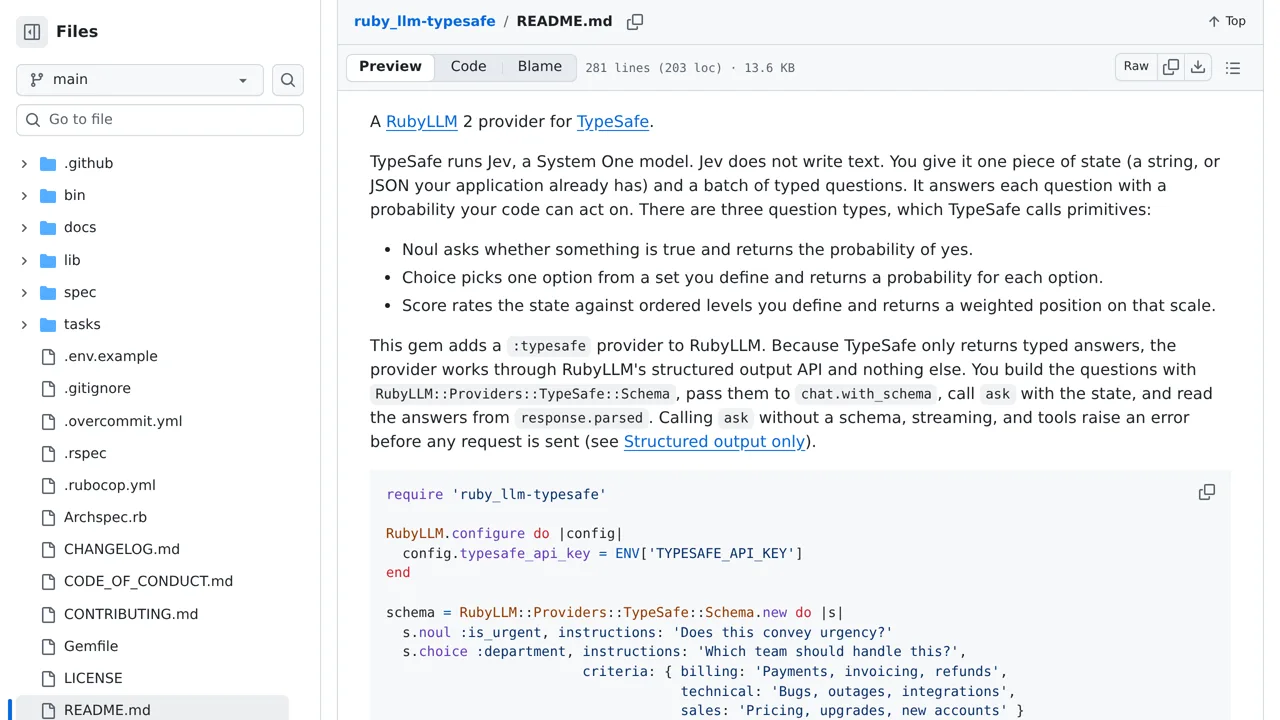Switch to the Blame tab
Viewport: 1280px width, 720px height.
(540, 67)
